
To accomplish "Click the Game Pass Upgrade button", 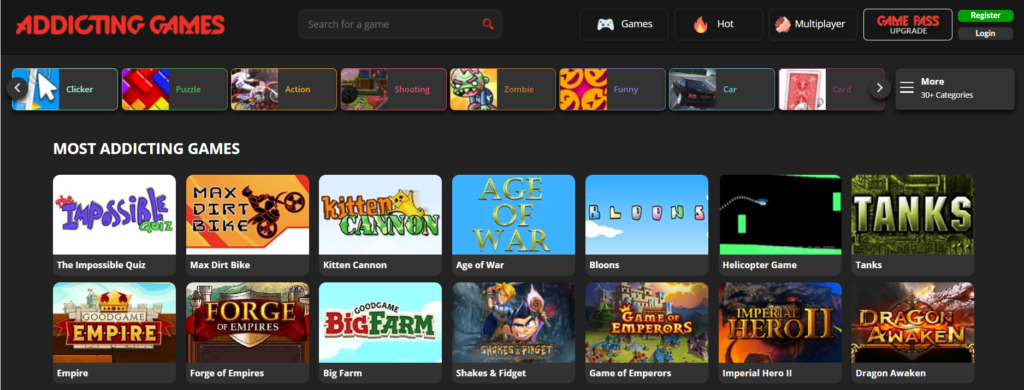I will (x=908, y=25).
